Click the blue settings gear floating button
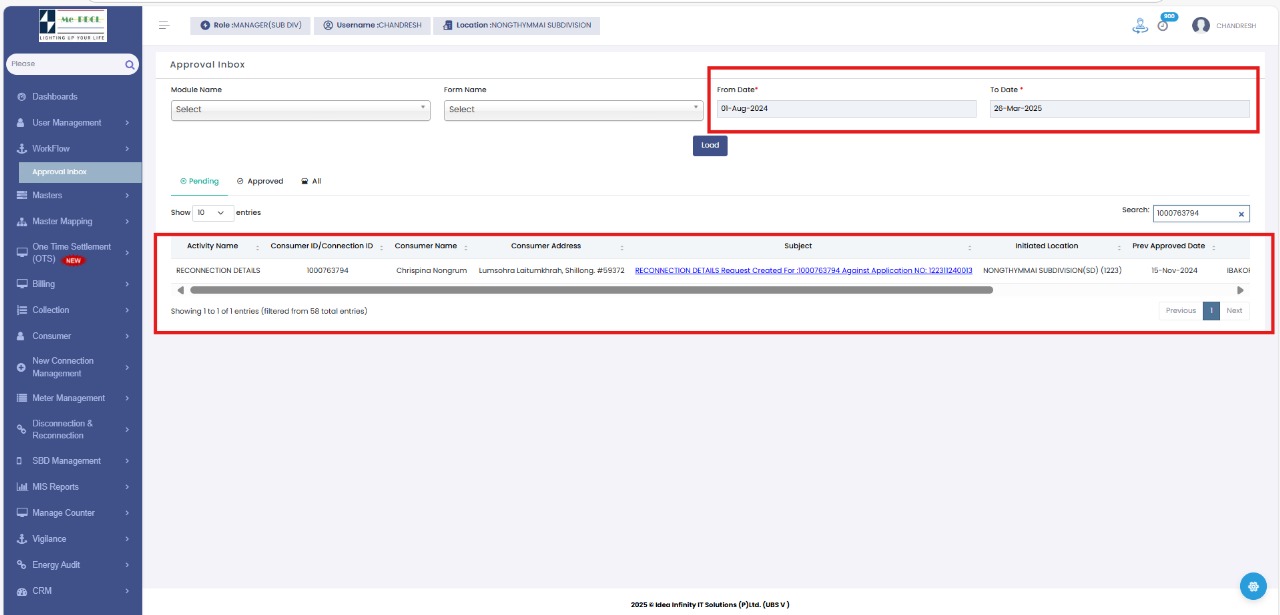This screenshot has width=1280, height=615. point(1253,586)
